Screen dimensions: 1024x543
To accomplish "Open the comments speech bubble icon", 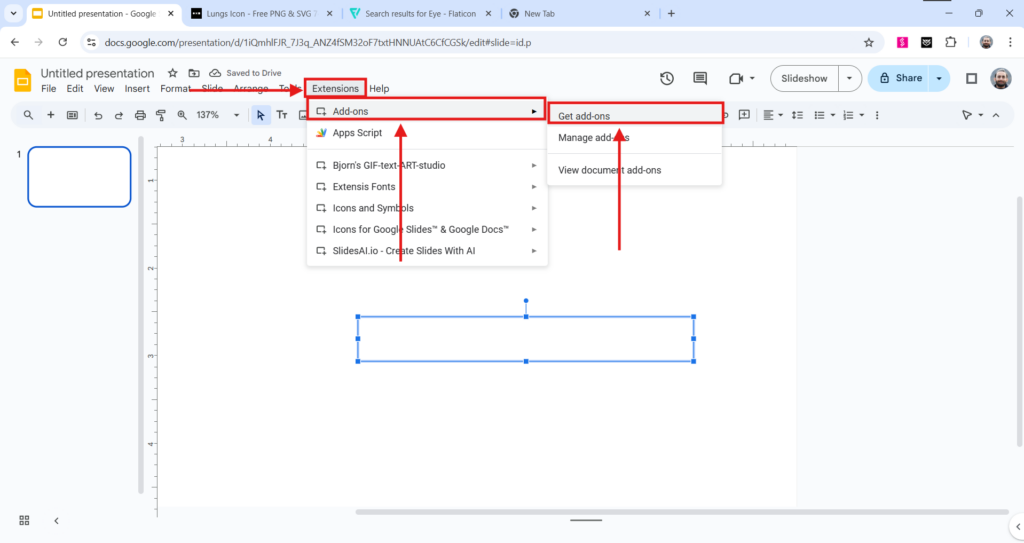I will pos(700,78).
